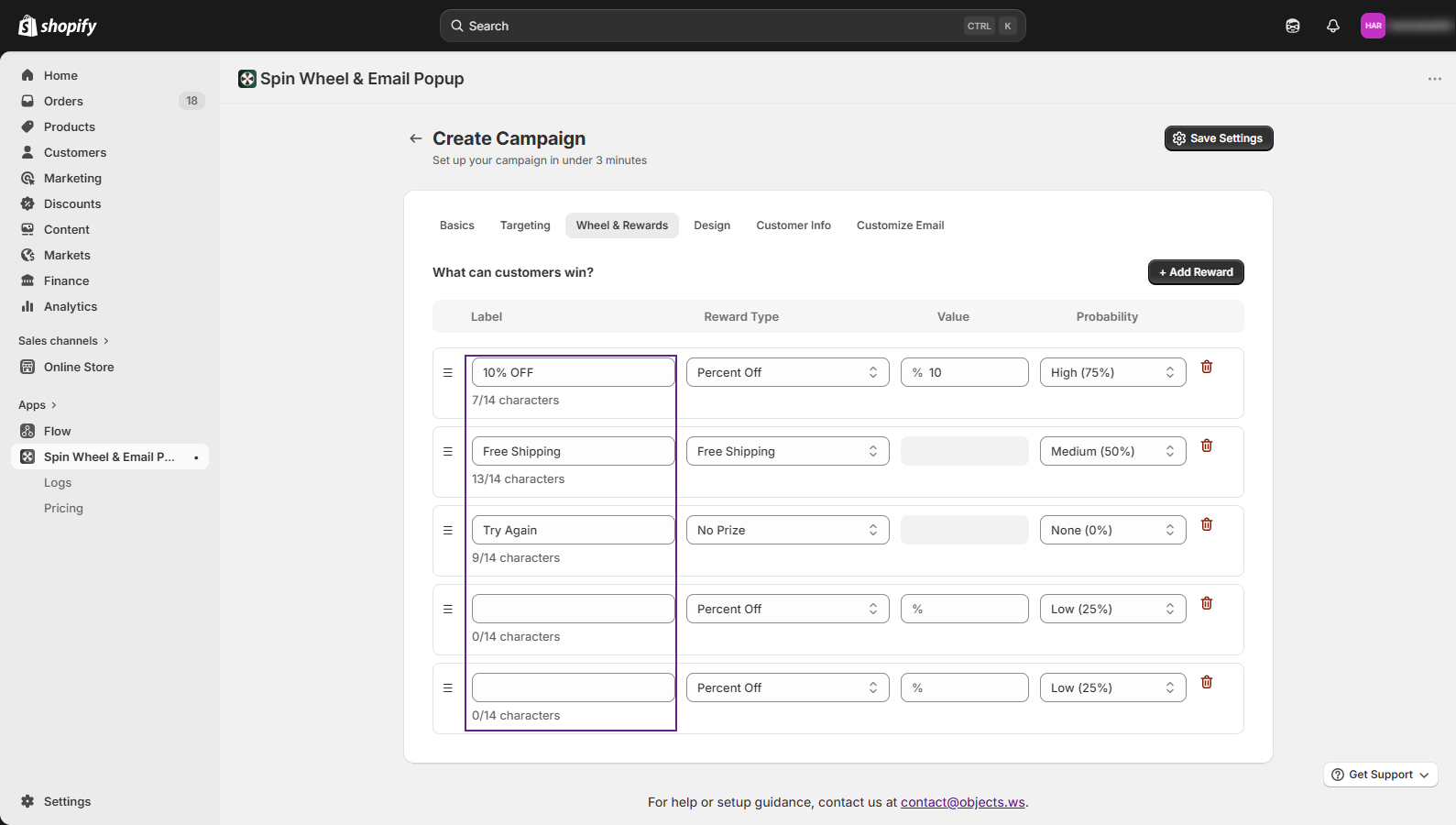Image resolution: width=1456 pixels, height=825 pixels.
Task: Switch to the Basics tab
Action: 457,225
